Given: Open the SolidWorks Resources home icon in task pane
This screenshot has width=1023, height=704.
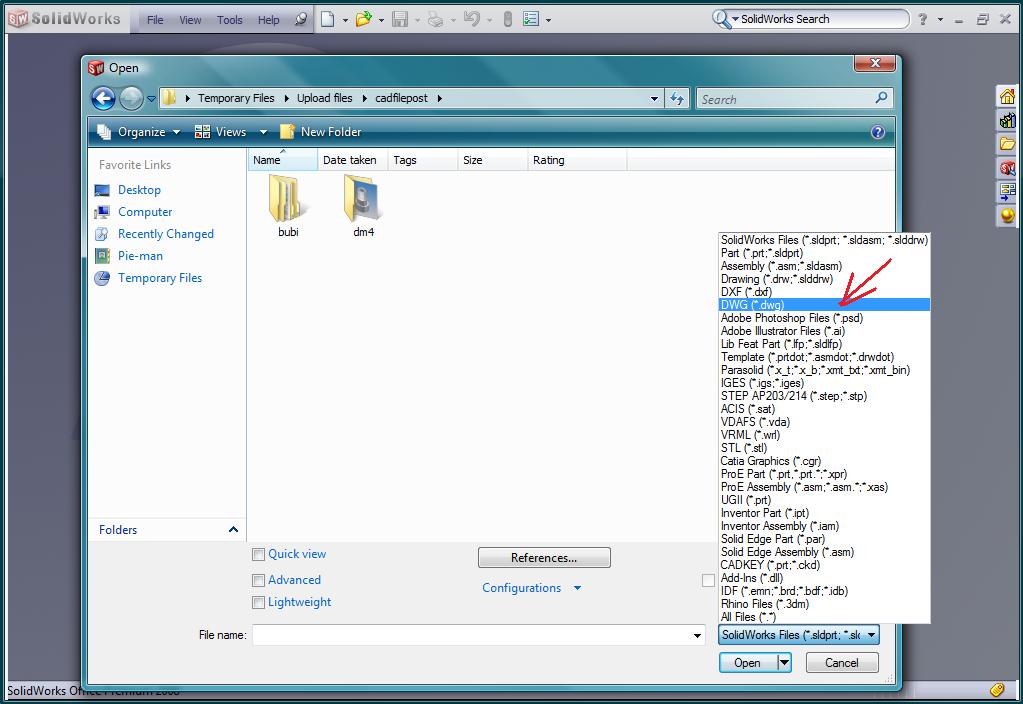Looking at the screenshot, I should pyautogui.click(x=1007, y=97).
